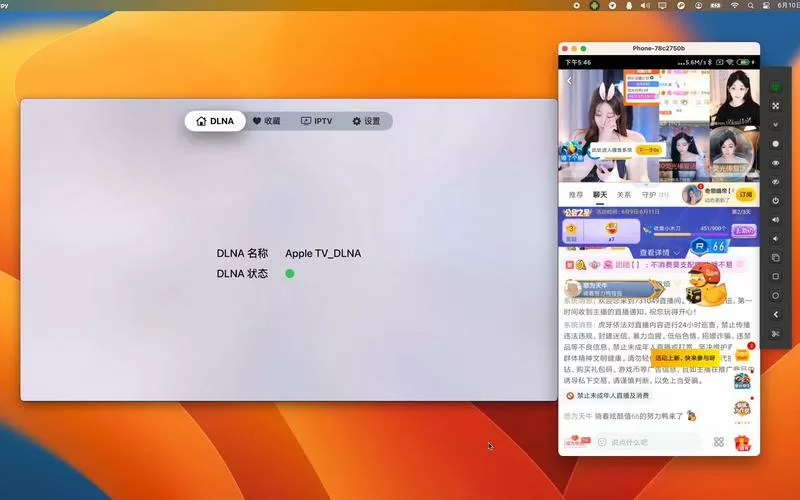The width and height of the screenshot is (800, 500).
Task: Toggle the crossed-eye screen-off icon
Action: (x=776, y=182)
